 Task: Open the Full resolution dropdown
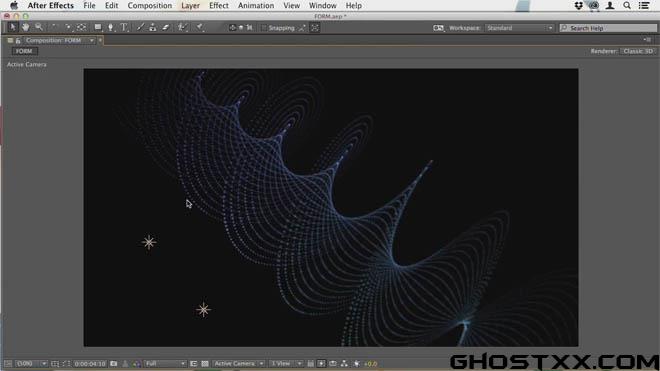tap(165, 364)
